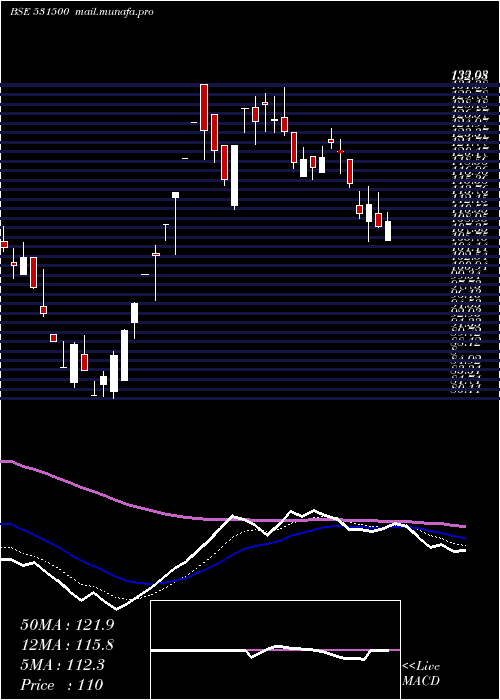Viewport: 500px width, 700px height.
Task: Click the 50MA : 121.9 value
Action: (x=66, y=624)
